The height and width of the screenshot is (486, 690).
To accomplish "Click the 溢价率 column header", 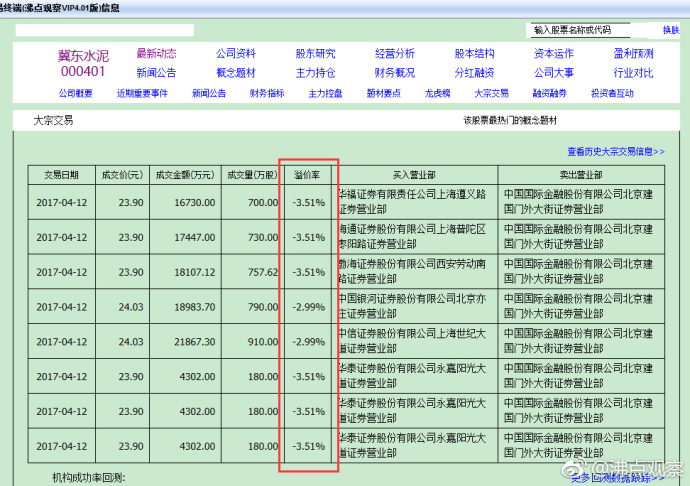I will [x=307, y=175].
